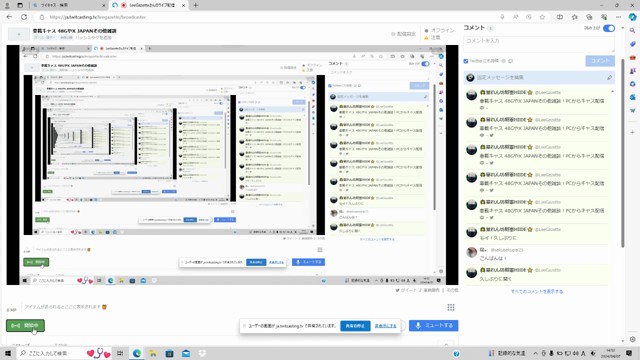Open Microsoft Edge from taskbar
Screen dimensions: 640x360
(x=136, y=353)
